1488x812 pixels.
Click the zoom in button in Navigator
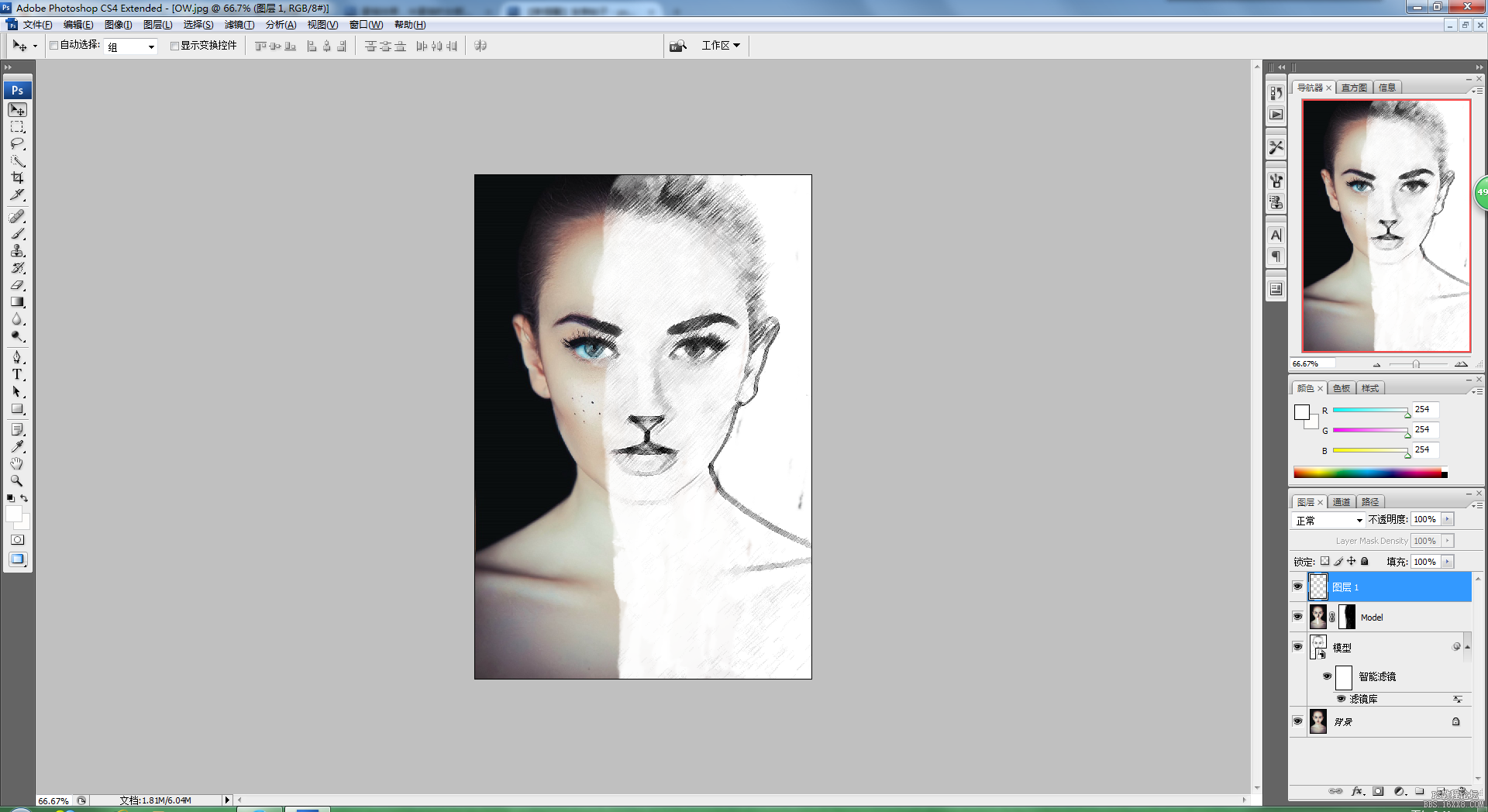pyautogui.click(x=1461, y=364)
